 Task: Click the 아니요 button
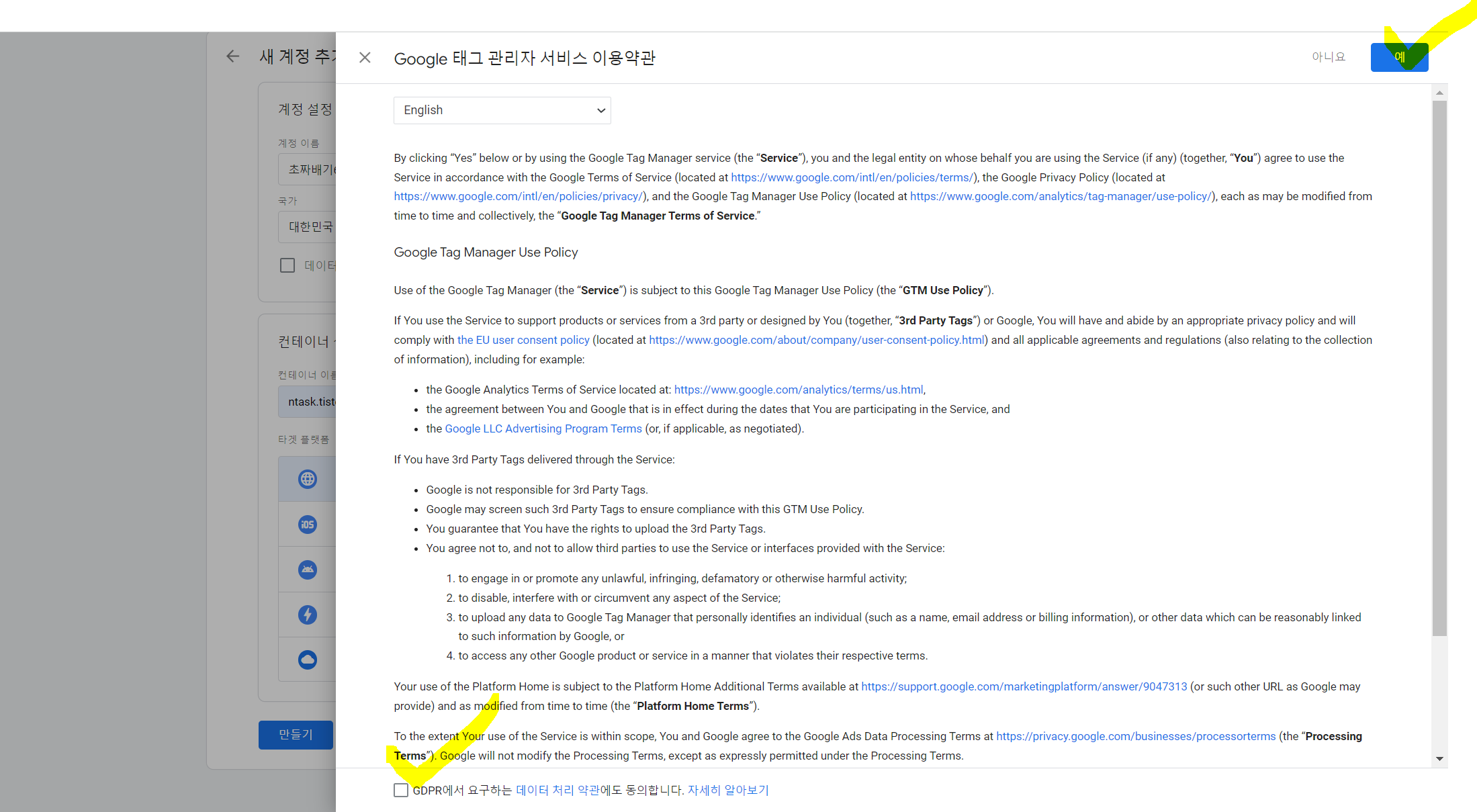point(1328,57)
